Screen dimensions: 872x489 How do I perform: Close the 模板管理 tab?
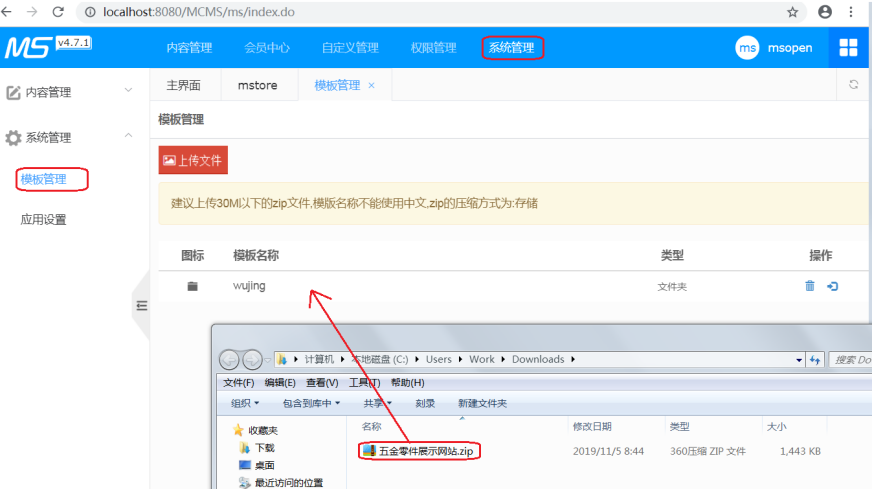(x=371, y=85)
